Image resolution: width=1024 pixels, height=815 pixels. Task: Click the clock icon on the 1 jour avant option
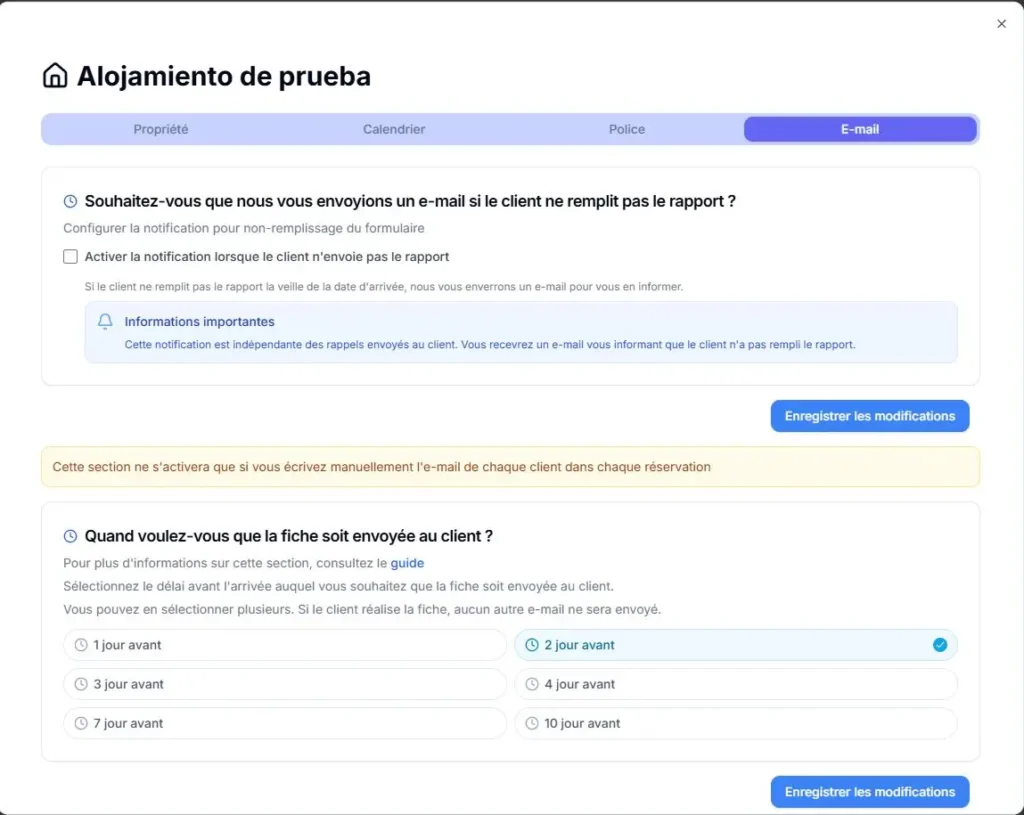point(80,645)
